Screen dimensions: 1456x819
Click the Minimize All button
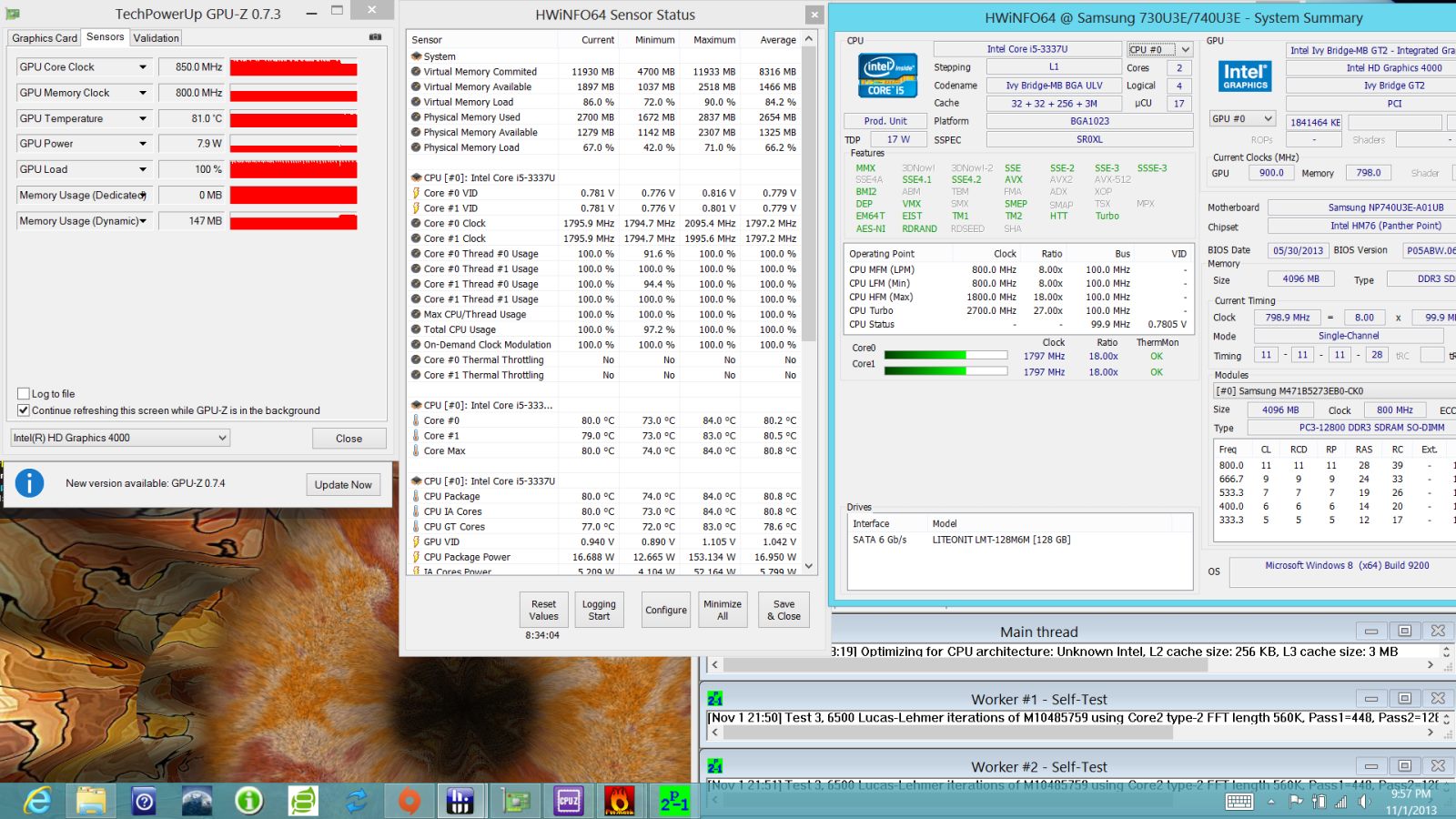723,610
